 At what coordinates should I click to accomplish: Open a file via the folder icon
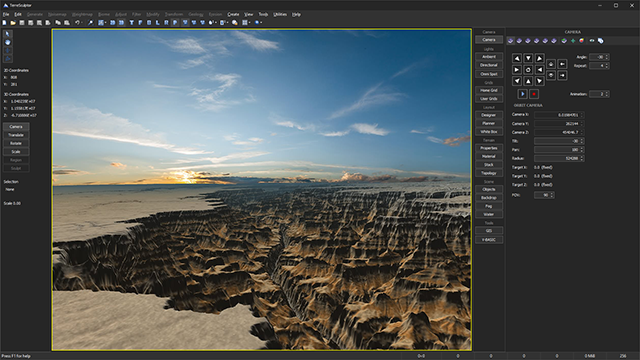pyautogui.click(x=13, y=23)
